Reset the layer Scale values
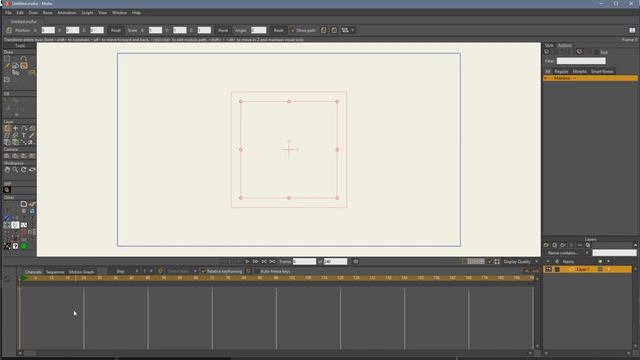The image size is (640, 360). pyautogui.click(x=223, y=30)
